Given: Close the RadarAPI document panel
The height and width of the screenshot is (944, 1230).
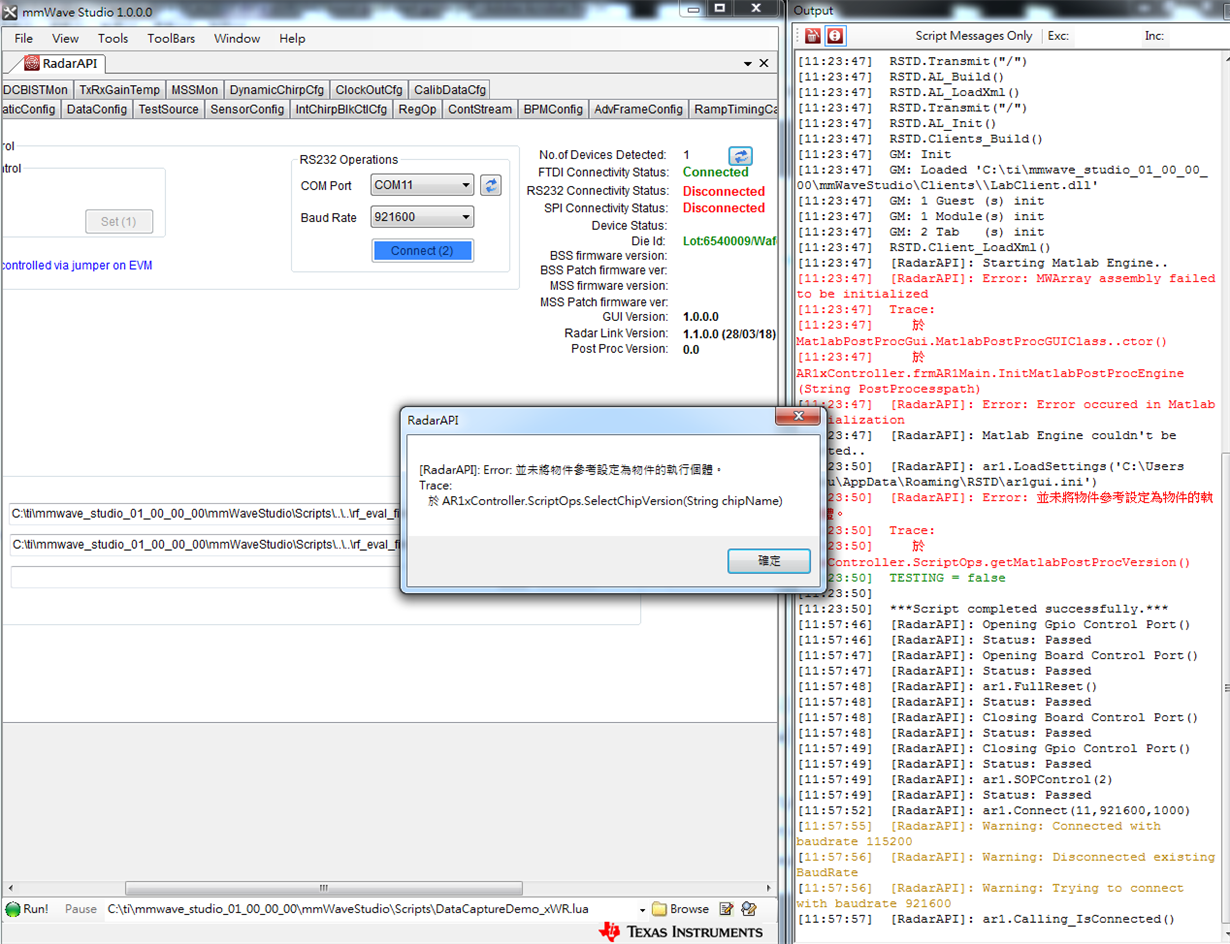Looking at the screenshot, I should [764, 63].
